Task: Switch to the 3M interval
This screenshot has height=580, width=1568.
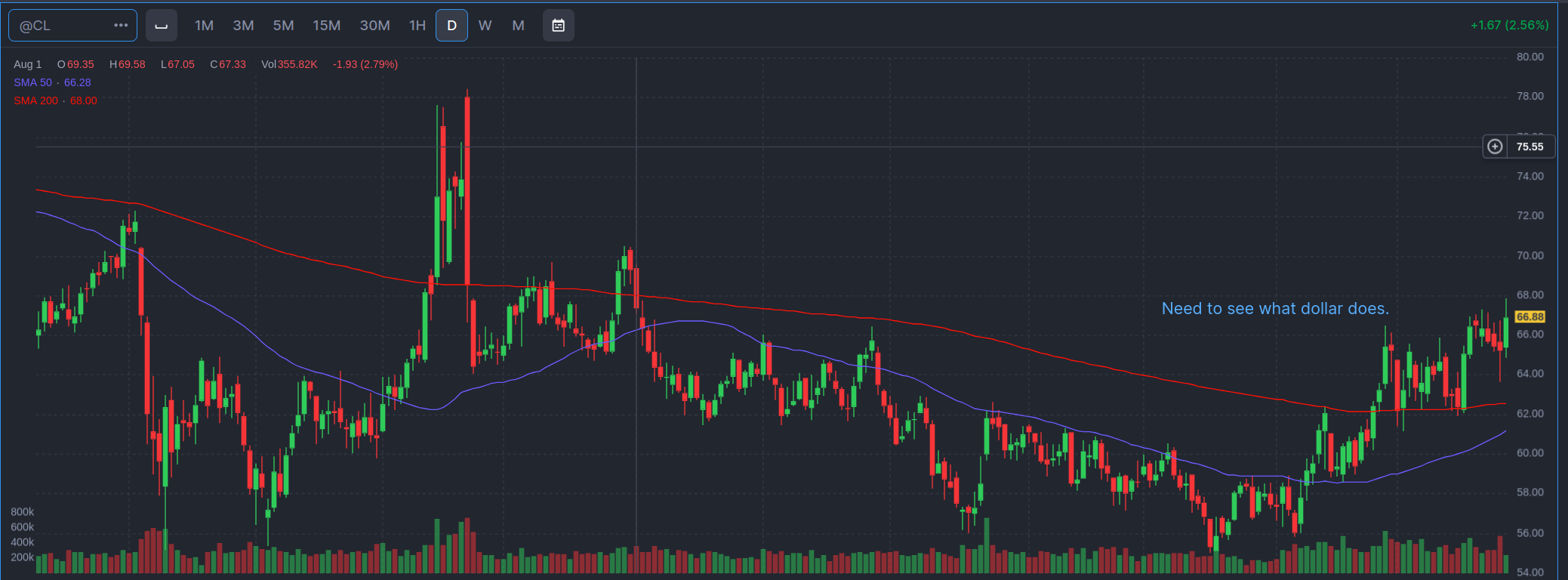Action: [243, 25]
